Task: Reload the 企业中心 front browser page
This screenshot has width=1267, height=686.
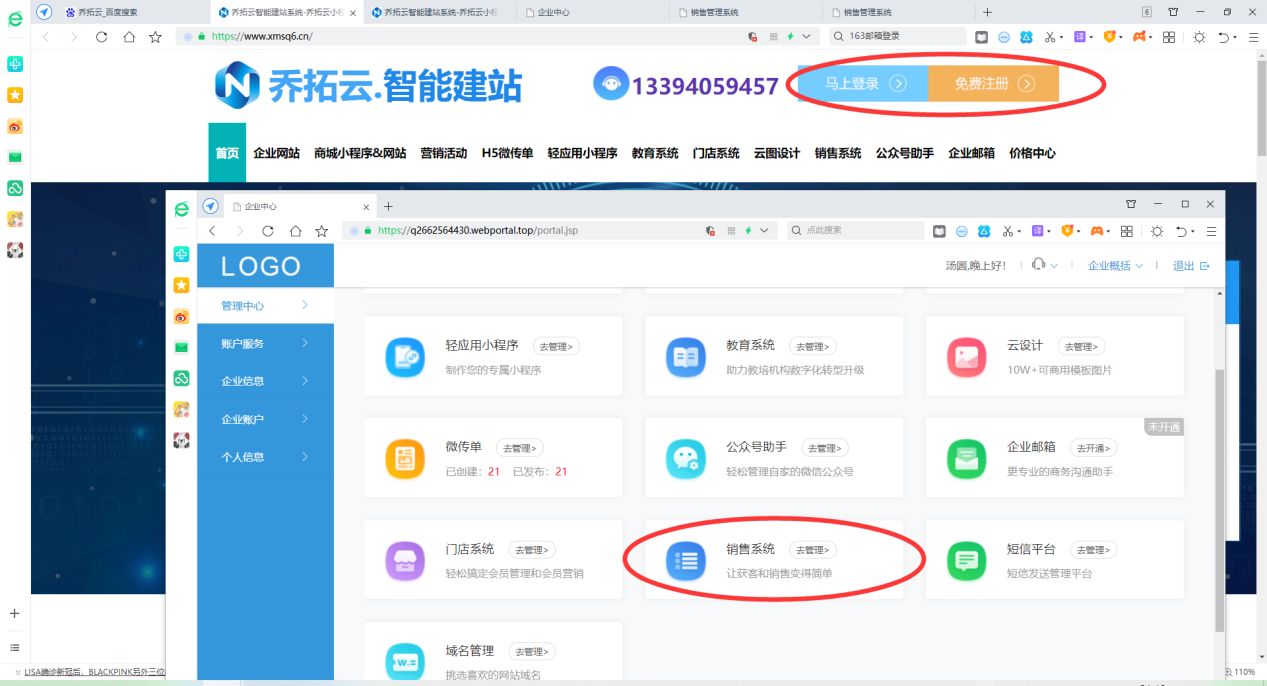Action: (x=268, y=231)
